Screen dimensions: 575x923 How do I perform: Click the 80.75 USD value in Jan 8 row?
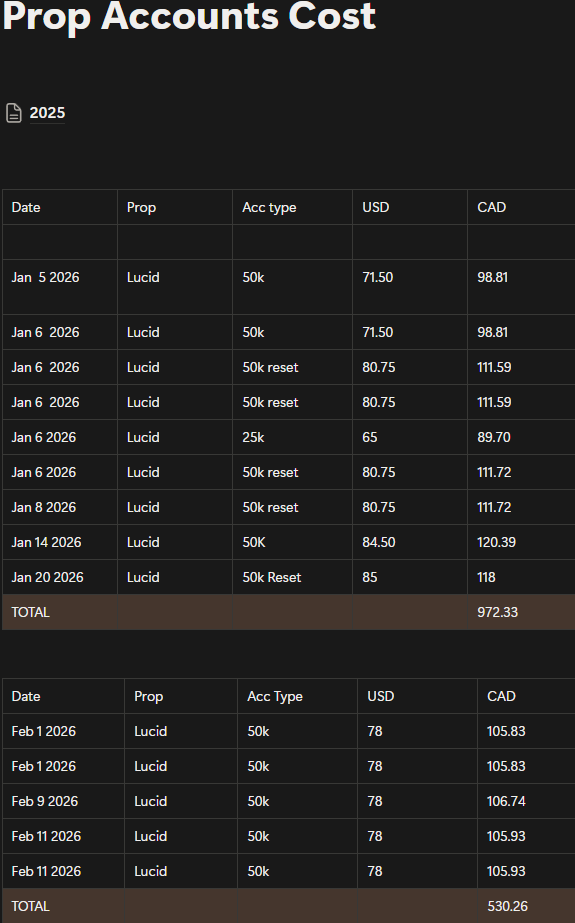tap(378, 507)
